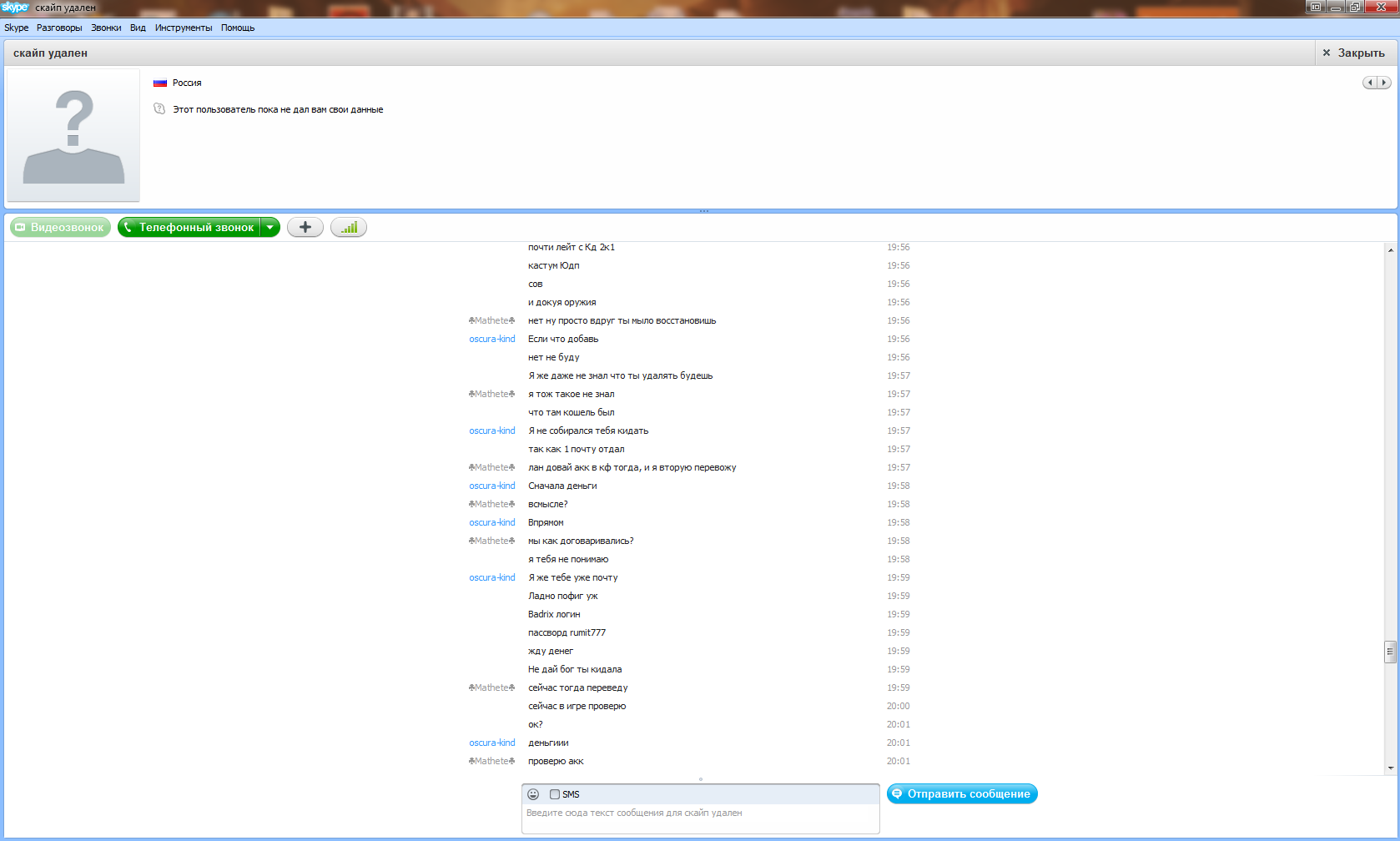
Task: Click the chat scrollbar up arrow
Action: point(1390,249)
